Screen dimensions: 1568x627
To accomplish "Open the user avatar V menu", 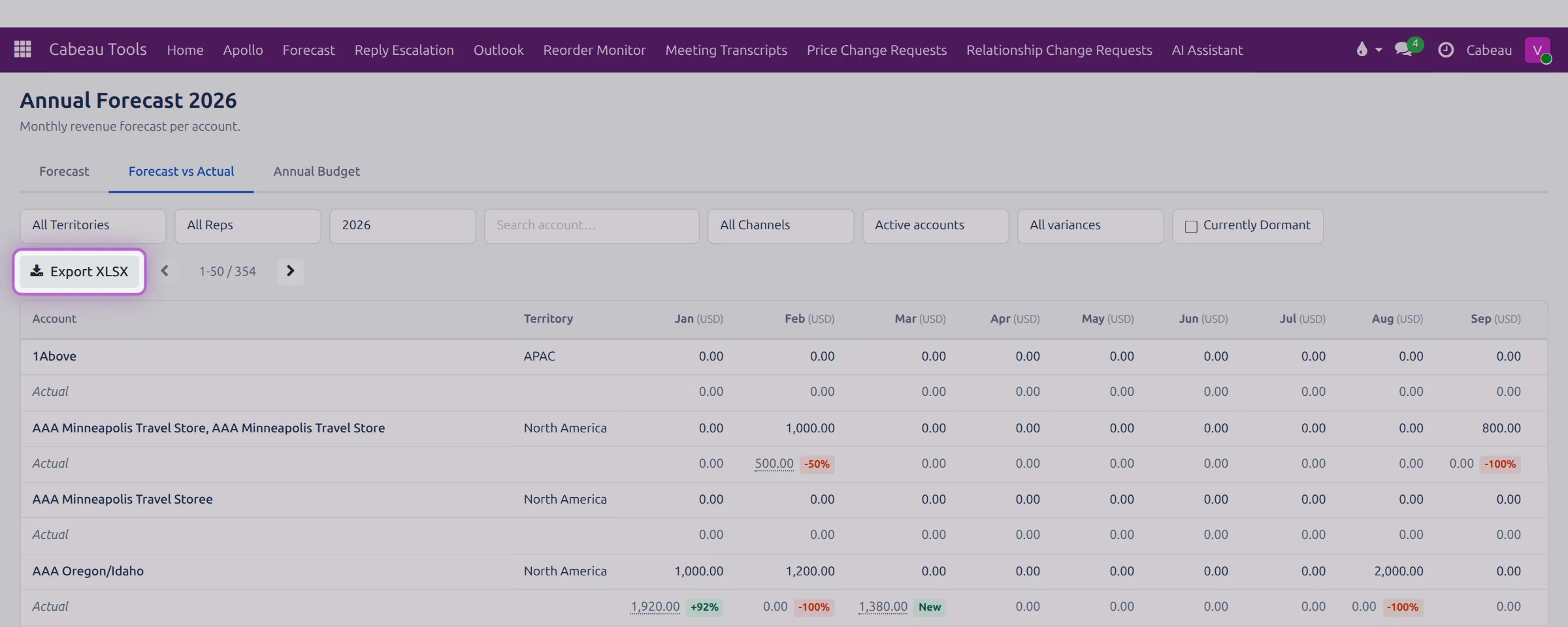I will click(x=1537, y=50).
